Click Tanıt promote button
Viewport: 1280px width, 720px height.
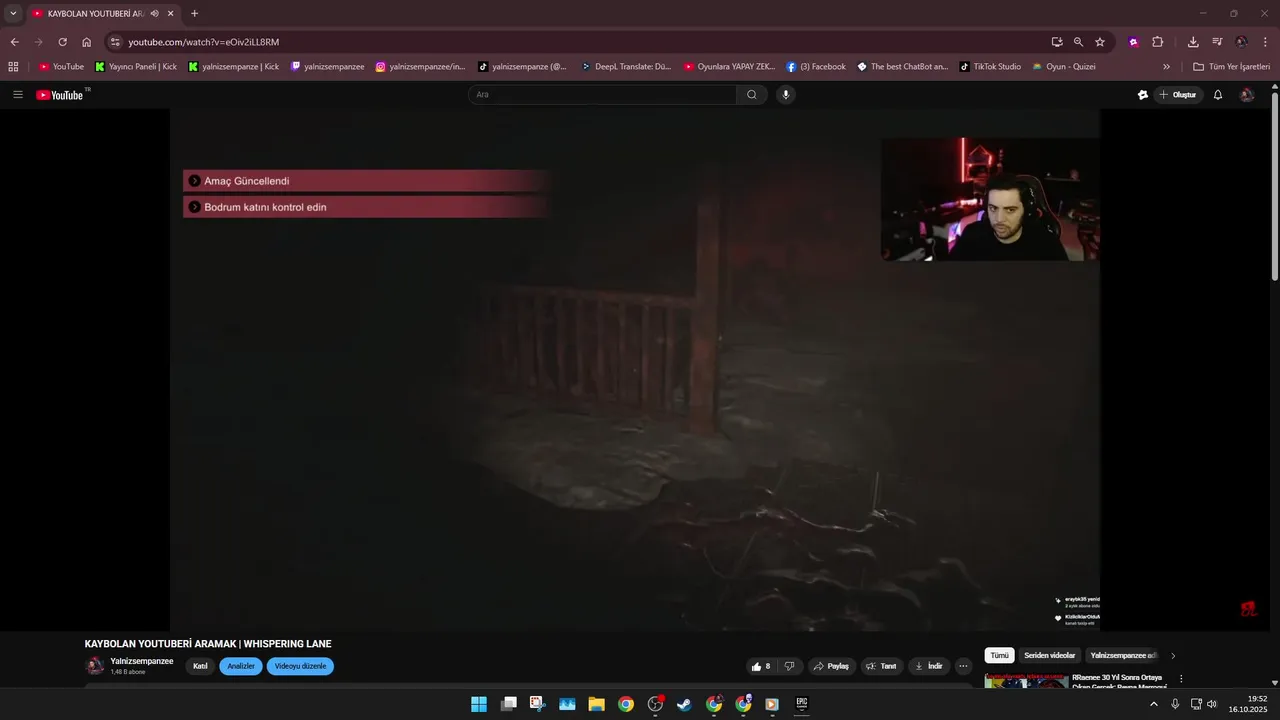(x=881, y=666)
